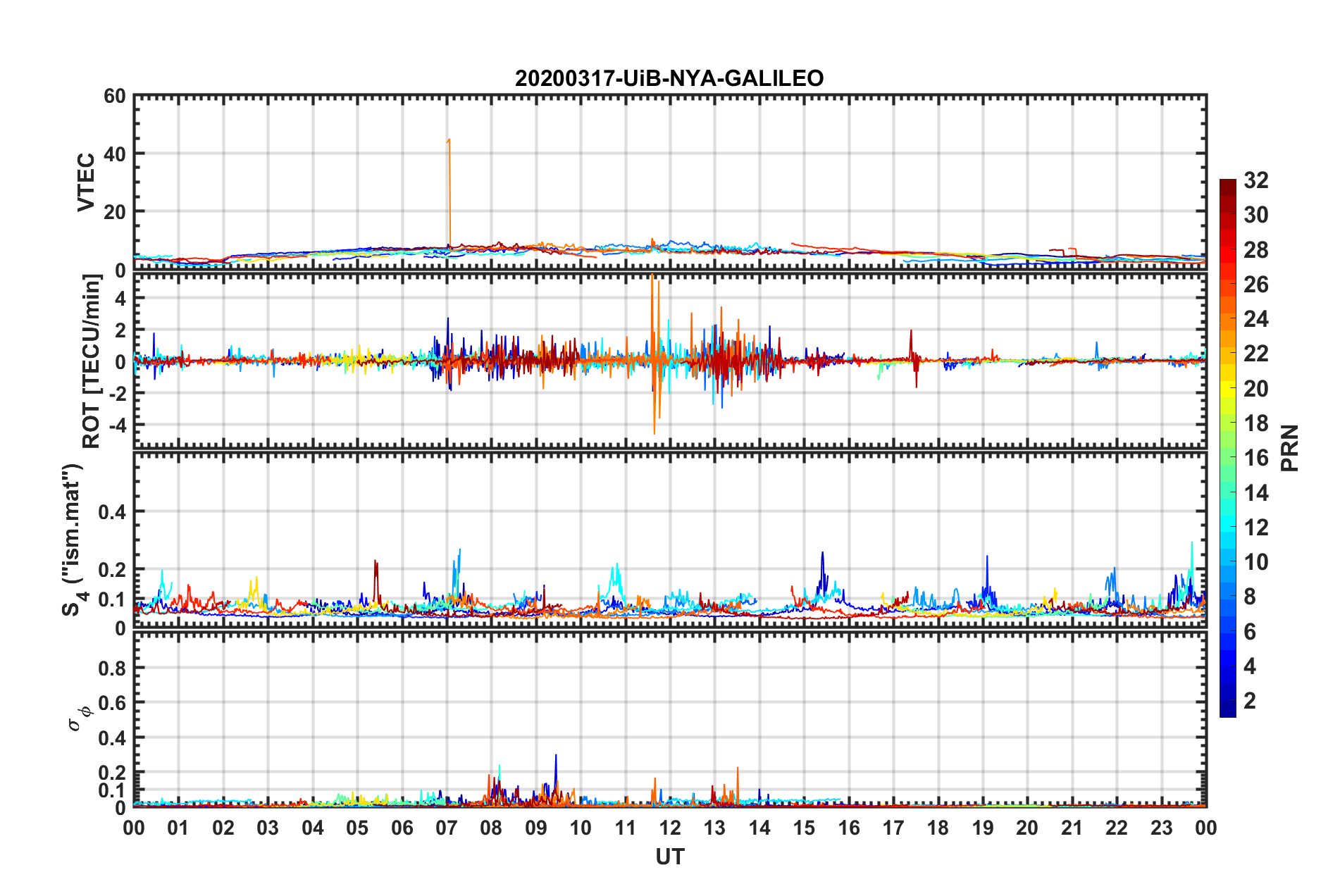Screen dimensions: 1340x896
Task: Click colorbar tick label 8
Action: point(1249,597)
